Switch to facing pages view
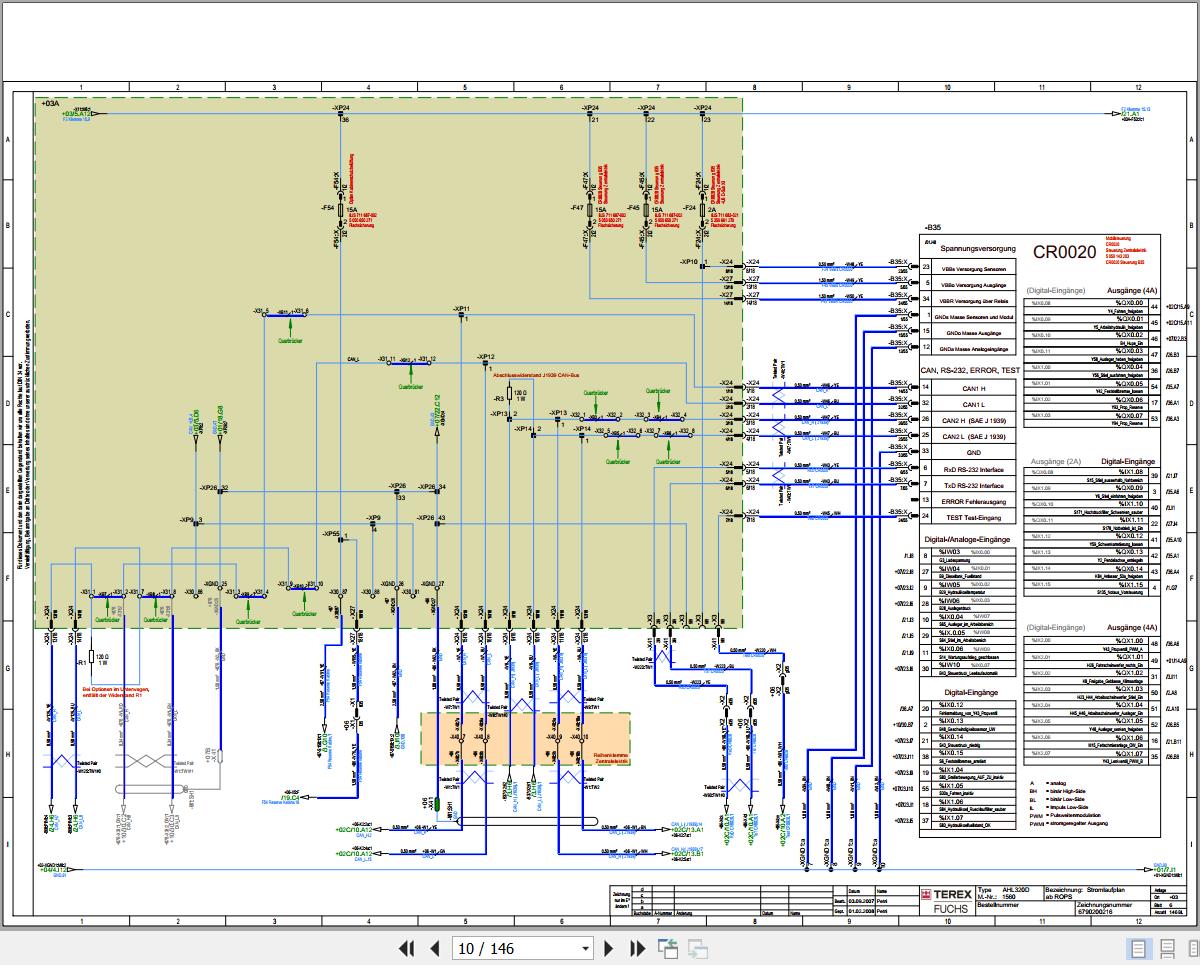This screenshot has width=1200, height=965. click(1192, 948)
